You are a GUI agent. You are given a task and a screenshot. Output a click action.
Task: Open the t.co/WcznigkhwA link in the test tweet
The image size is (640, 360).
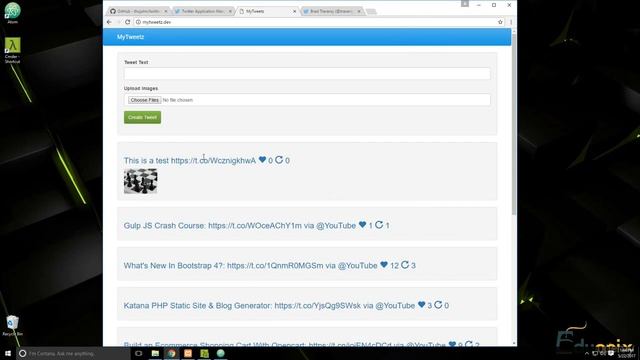point(213,160)
